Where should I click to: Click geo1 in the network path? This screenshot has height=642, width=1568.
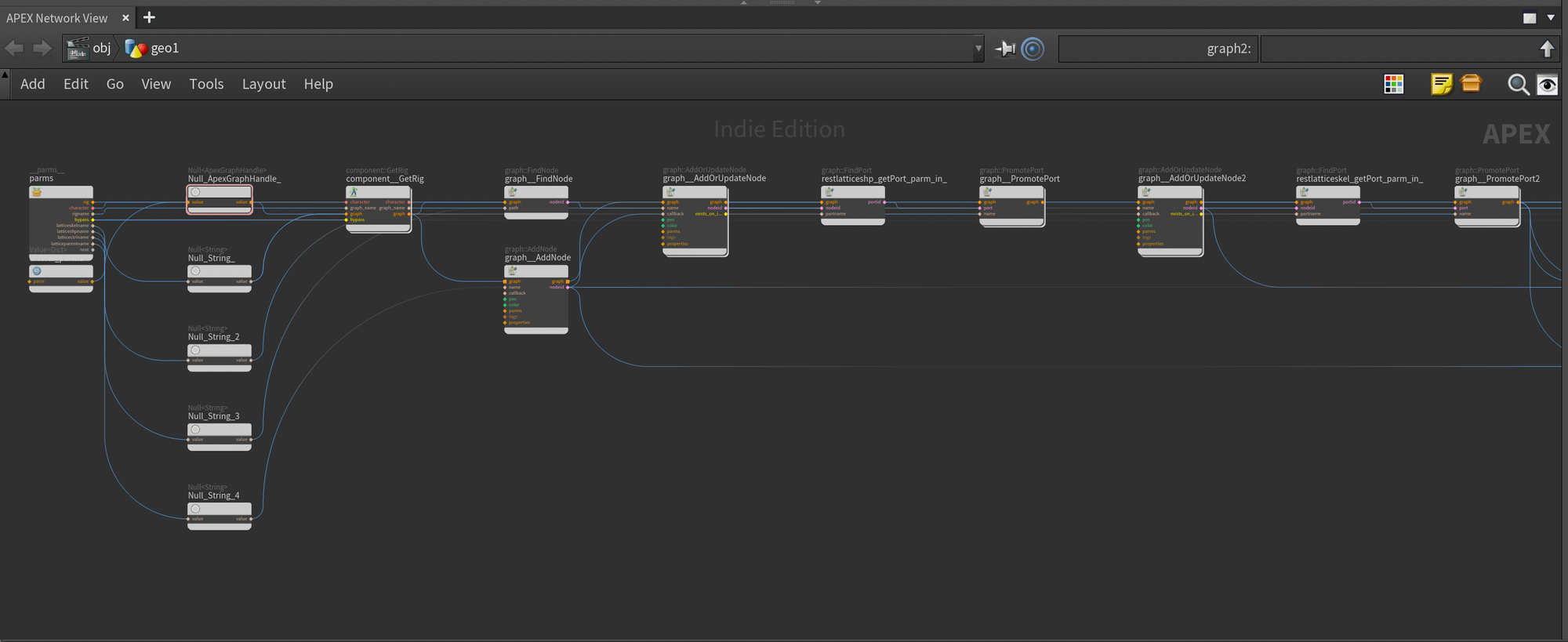tap(164, 49)
